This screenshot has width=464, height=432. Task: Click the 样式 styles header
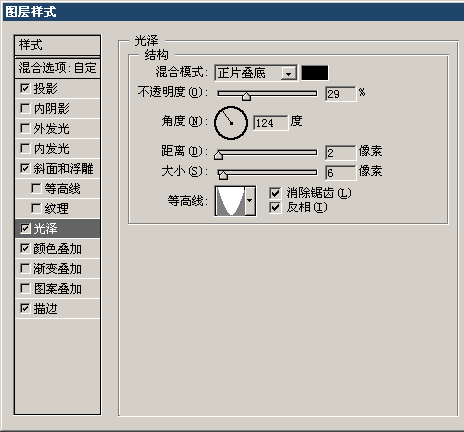[57, 45]
